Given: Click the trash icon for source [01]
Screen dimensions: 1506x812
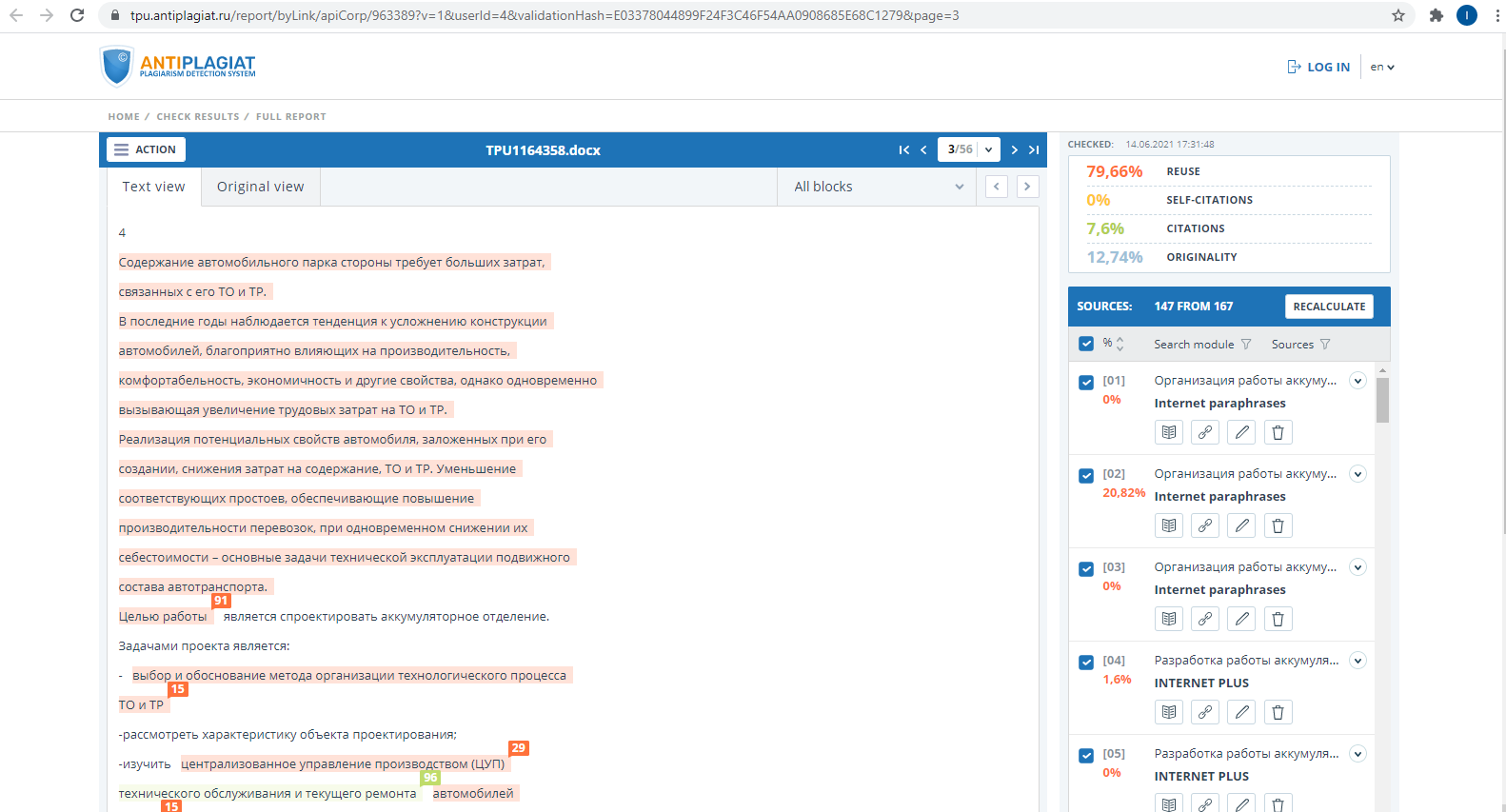Looking at the screenshot, I should pos(1278,433).
